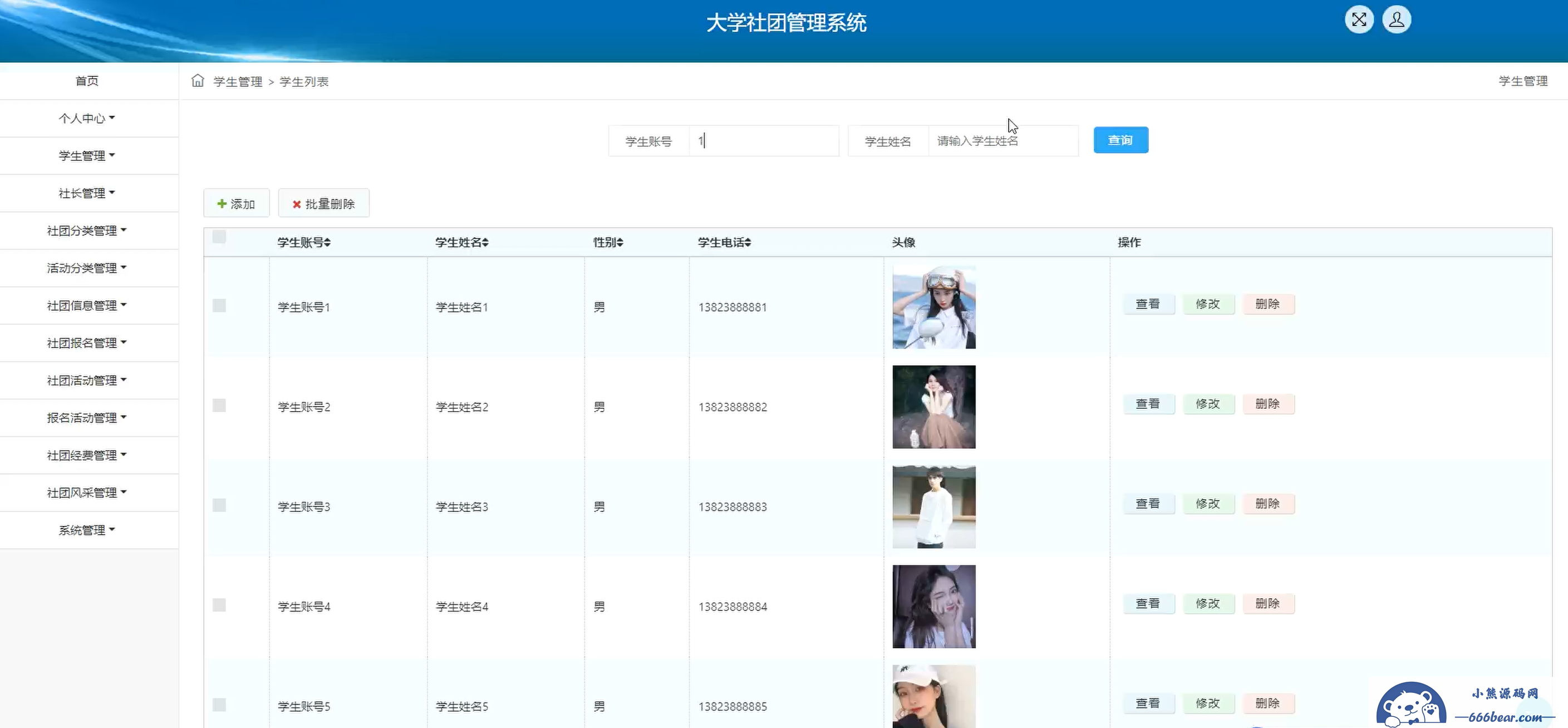Select phone number 13823888883 cell
The width and height of the screenshot is (1568, 728).
point(733,507)
